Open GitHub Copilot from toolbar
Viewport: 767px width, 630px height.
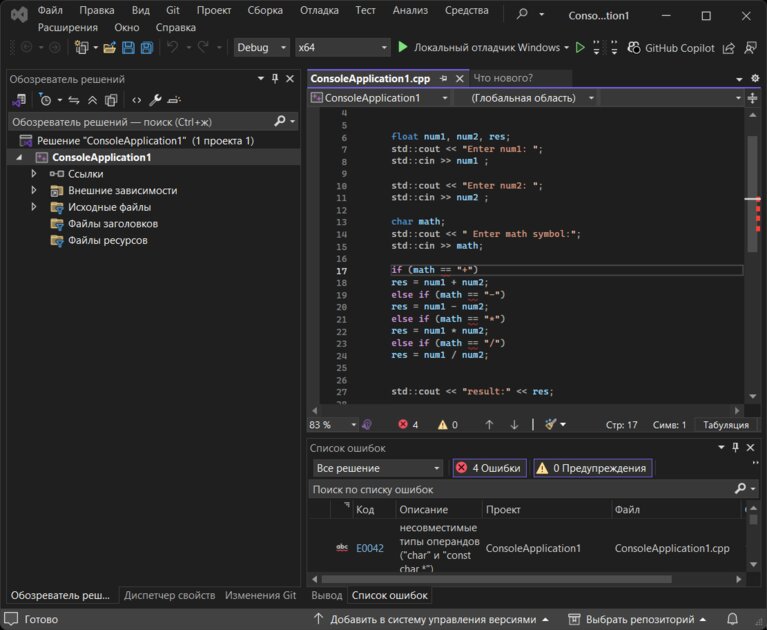click(671, 47)
